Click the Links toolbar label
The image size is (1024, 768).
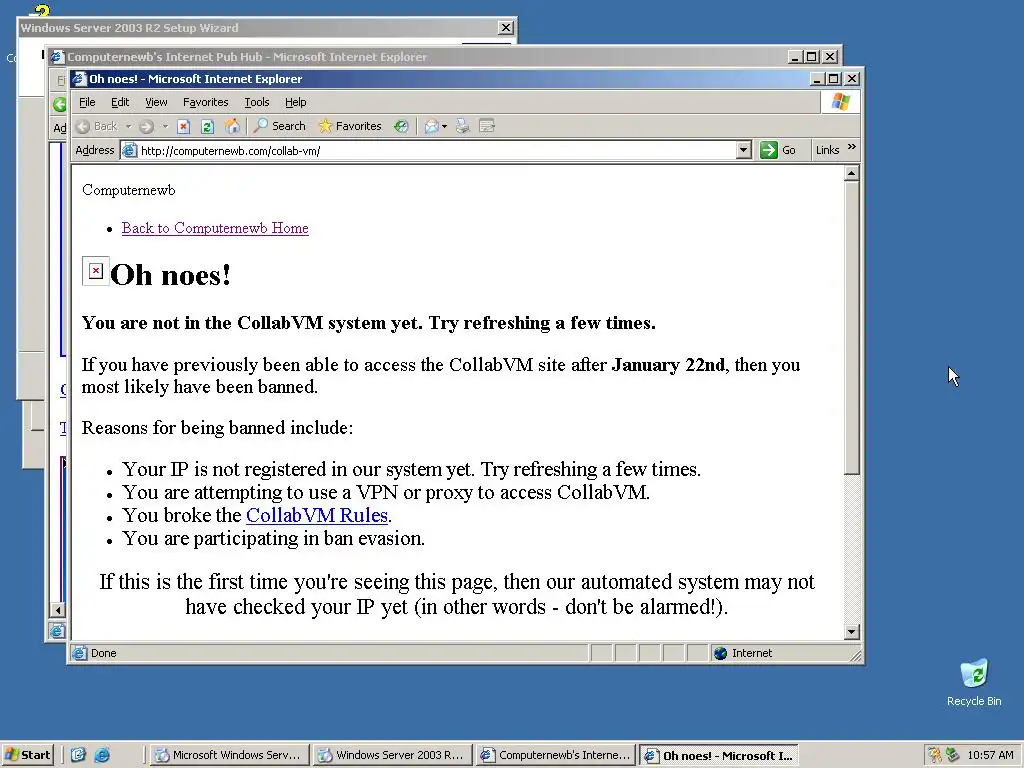tap(827, 150)
